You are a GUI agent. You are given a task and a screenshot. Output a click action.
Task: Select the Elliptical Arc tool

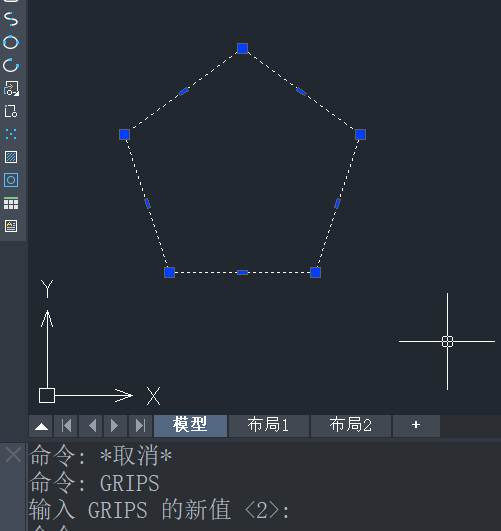coord(11,65)
